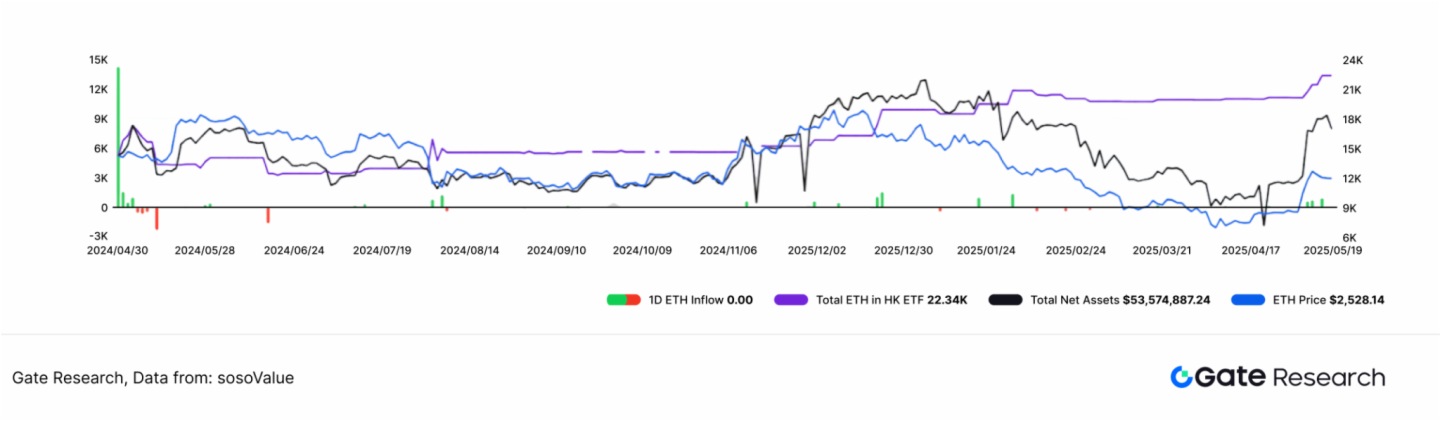Toggle the Total Net Assets legend label
This screenshot has height=421, width=1440.
tap(1074, 299)
